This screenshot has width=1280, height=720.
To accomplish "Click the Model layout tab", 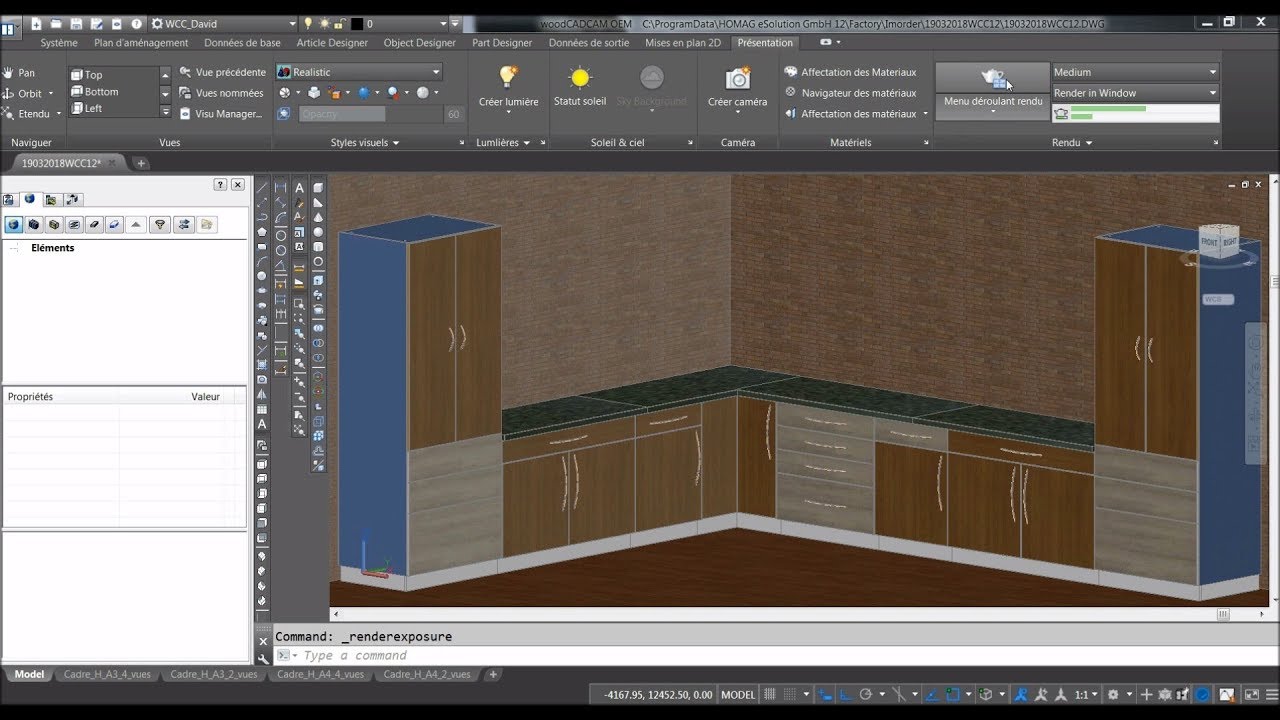I will 29,674.
